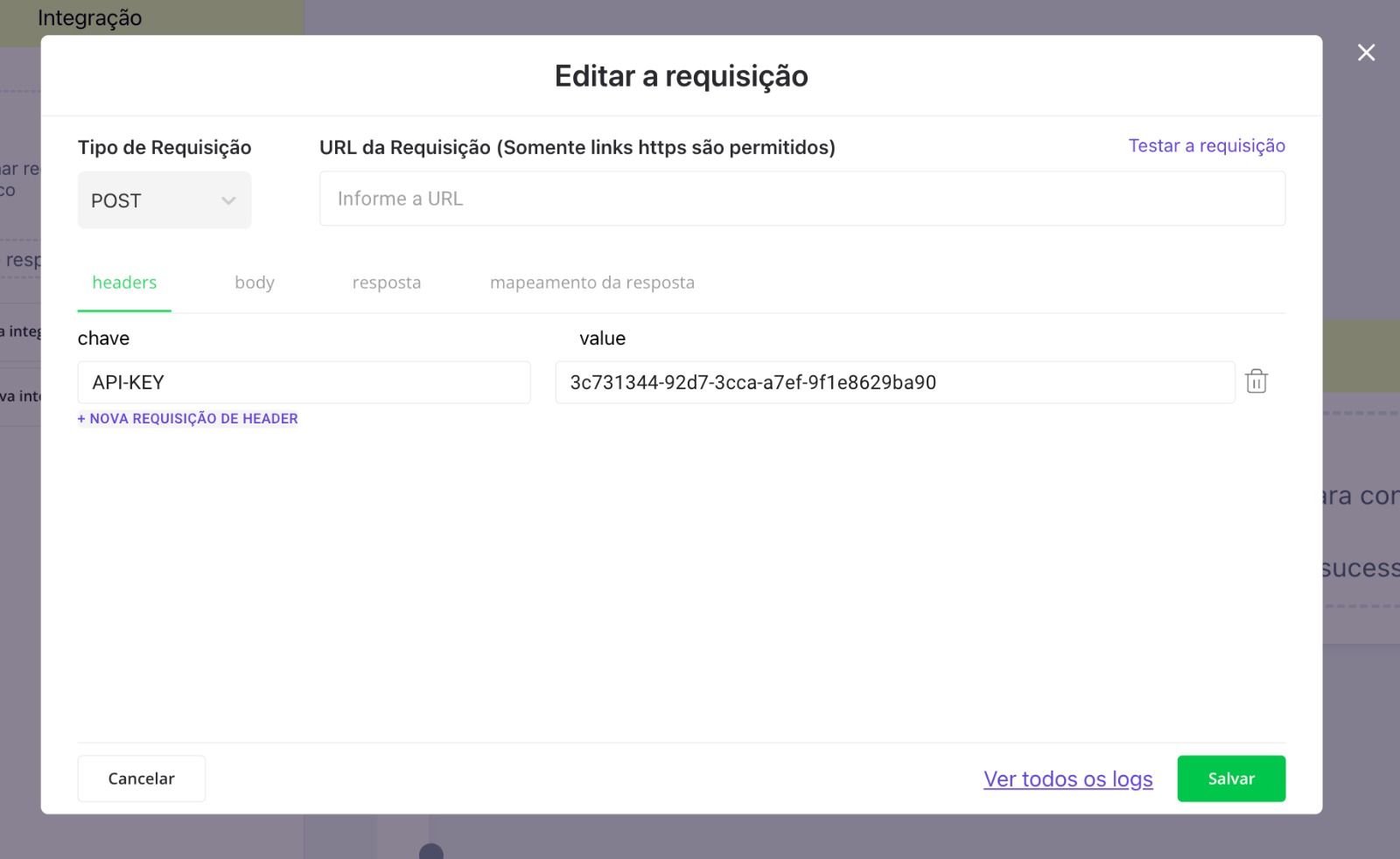The image size is (1400, 859).
Task: Click Testar a requisição
Action: (x=1207, y=145)
